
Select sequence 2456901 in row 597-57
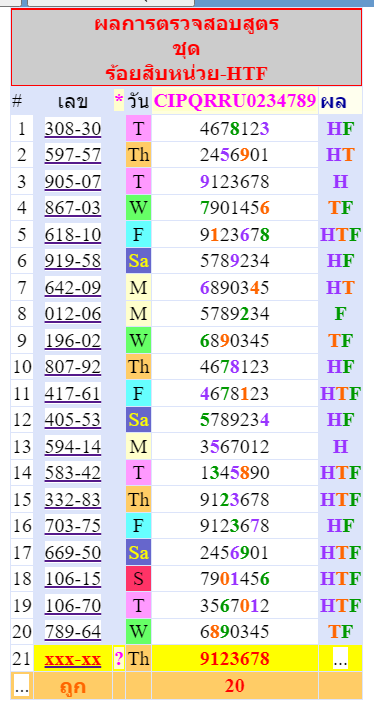point(235,156)
